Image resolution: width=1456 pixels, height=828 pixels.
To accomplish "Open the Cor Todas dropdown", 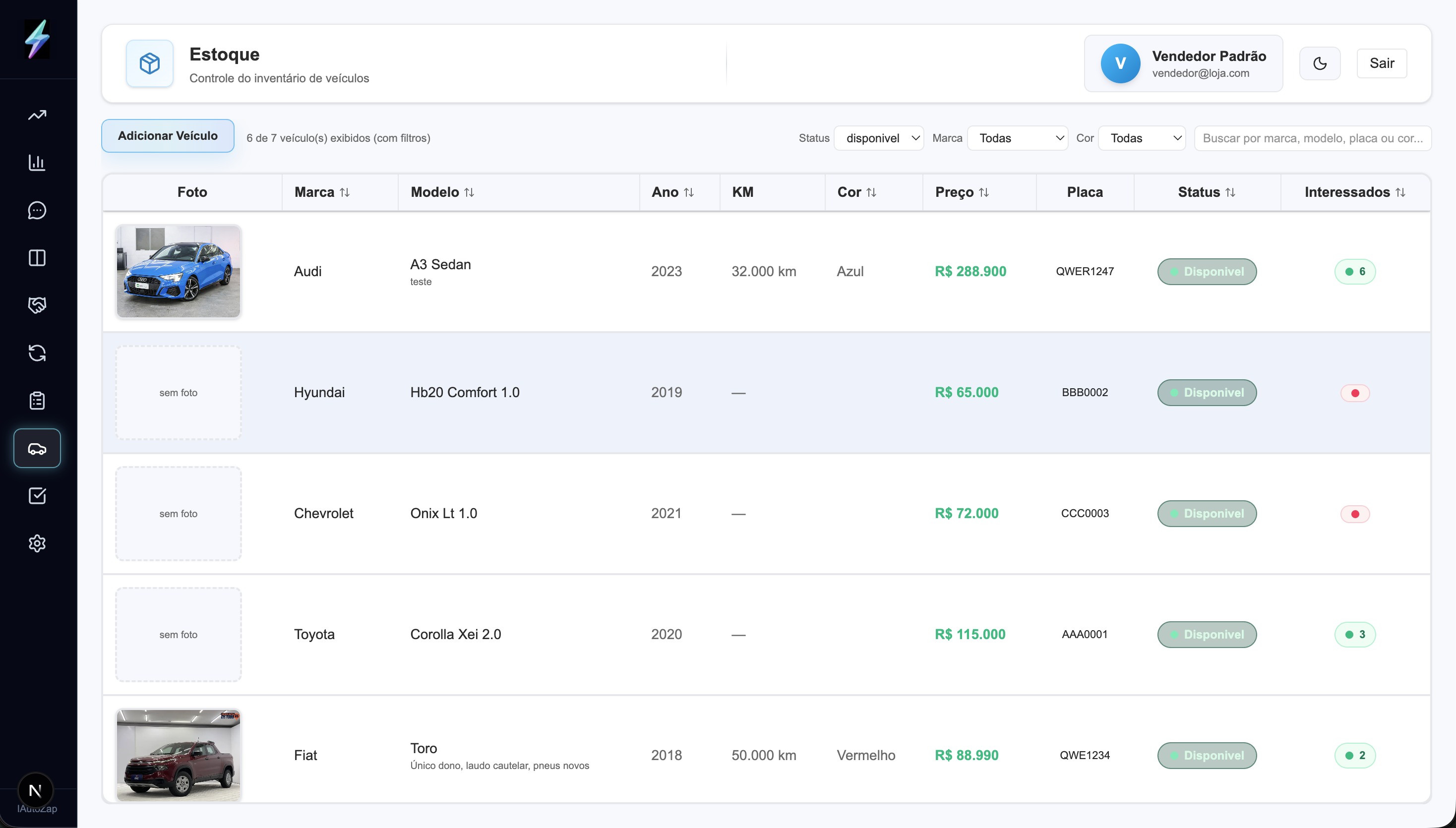I will 1142,138.
